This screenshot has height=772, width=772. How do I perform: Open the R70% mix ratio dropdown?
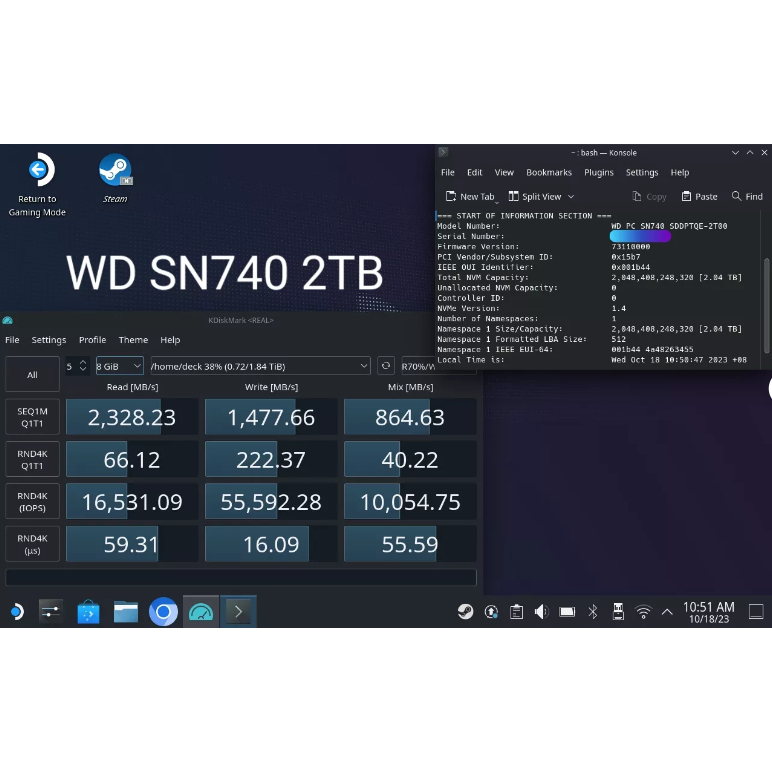pos(418,366)
